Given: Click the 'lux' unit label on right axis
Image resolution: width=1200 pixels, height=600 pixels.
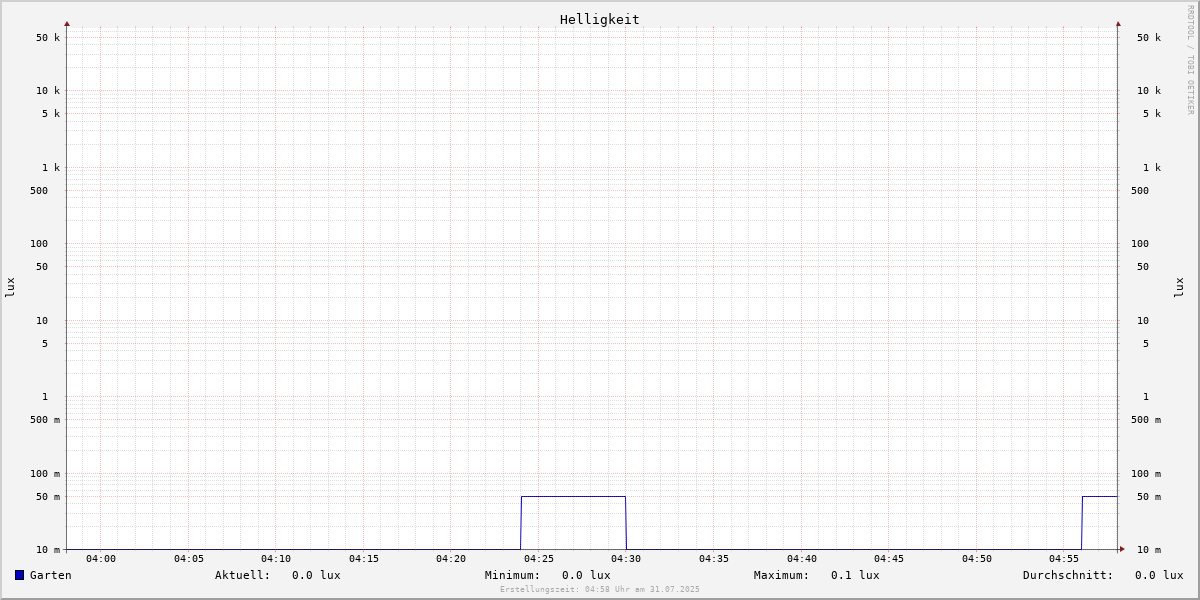Looking at the screenshot, I should [1179, 287].
